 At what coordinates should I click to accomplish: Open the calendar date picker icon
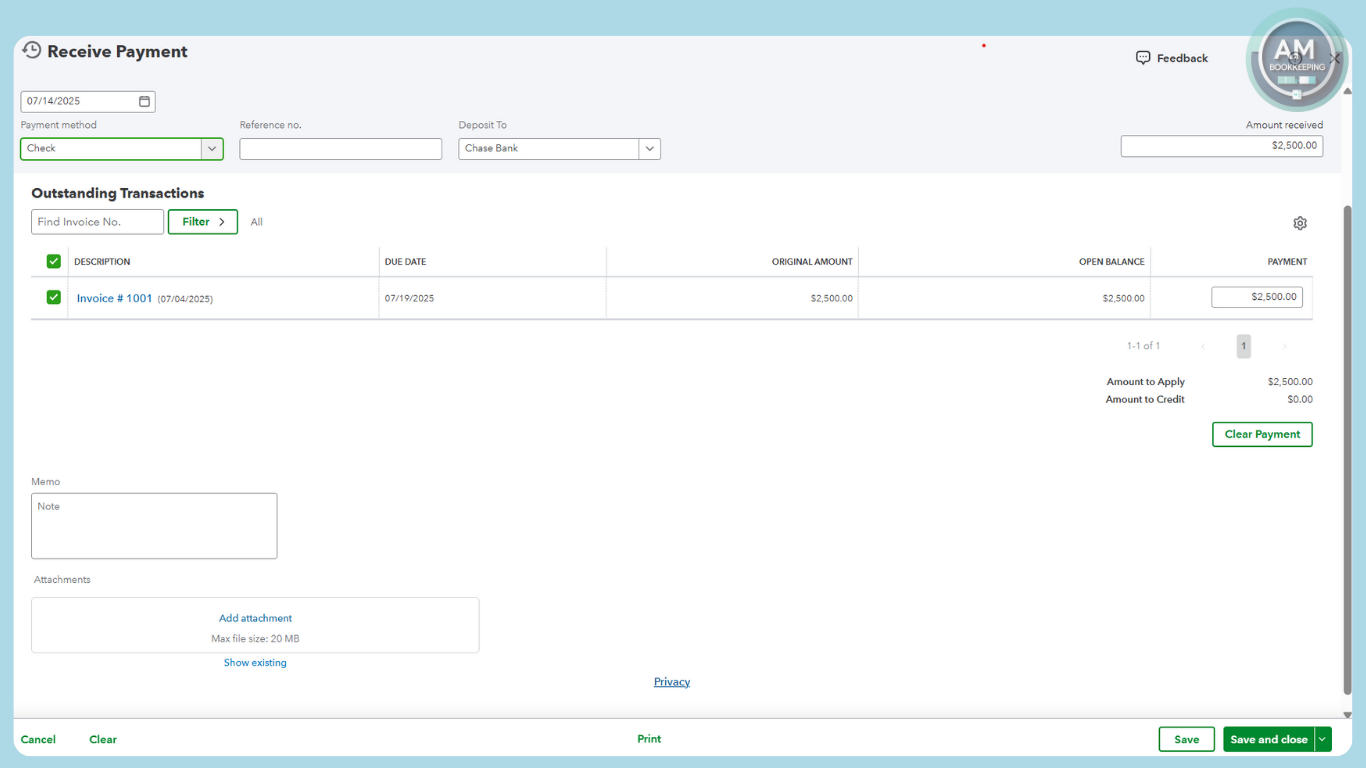[144, 101]
